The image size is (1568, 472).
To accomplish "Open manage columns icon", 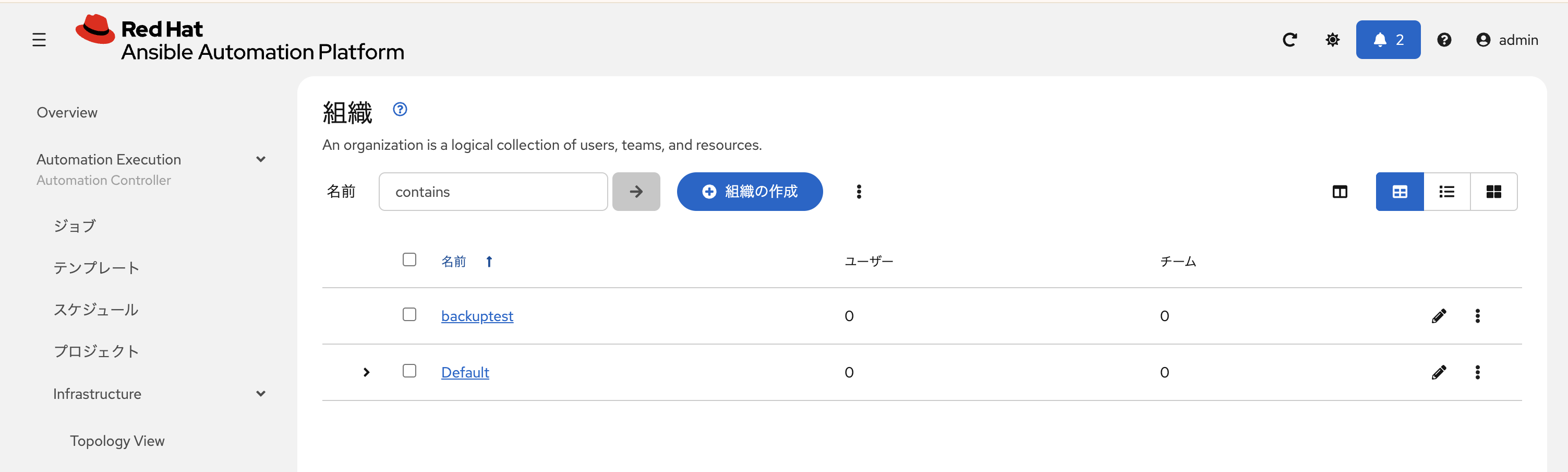I will (x=1340, y=192).
